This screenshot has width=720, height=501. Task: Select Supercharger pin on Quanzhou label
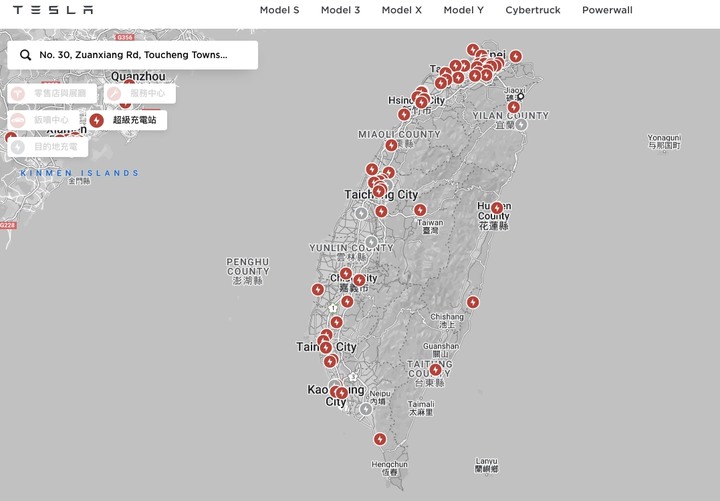[x=129, y=84]
